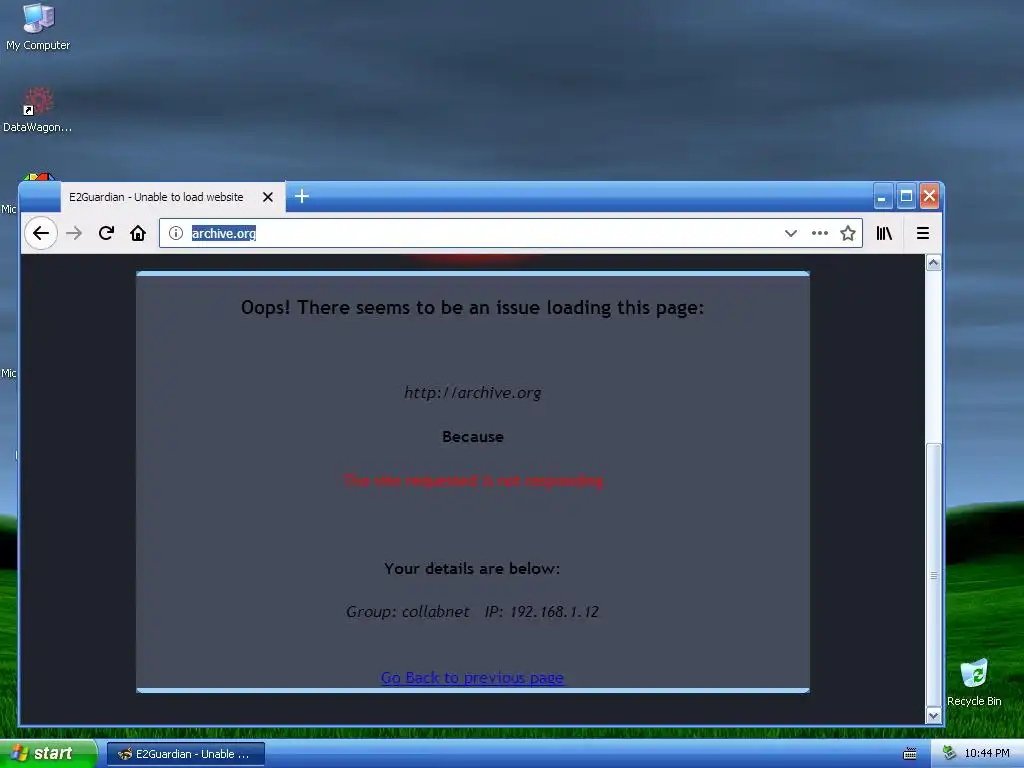Open a new tab with the plus button
Screen dimensions: 1024x768
(x=302, y=197)
